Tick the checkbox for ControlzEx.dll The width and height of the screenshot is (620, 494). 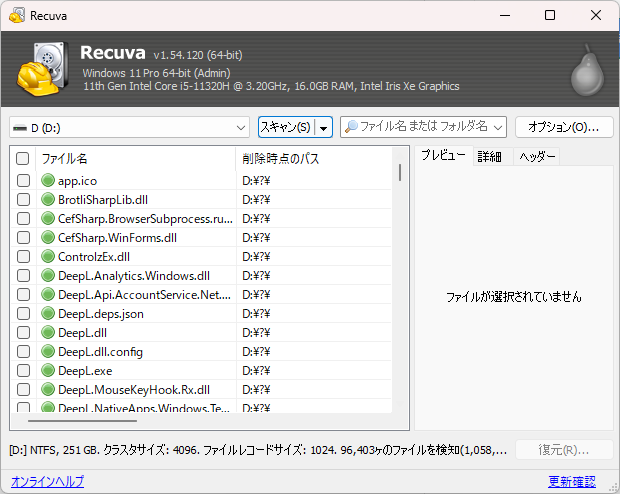click(x=23, y=257)
